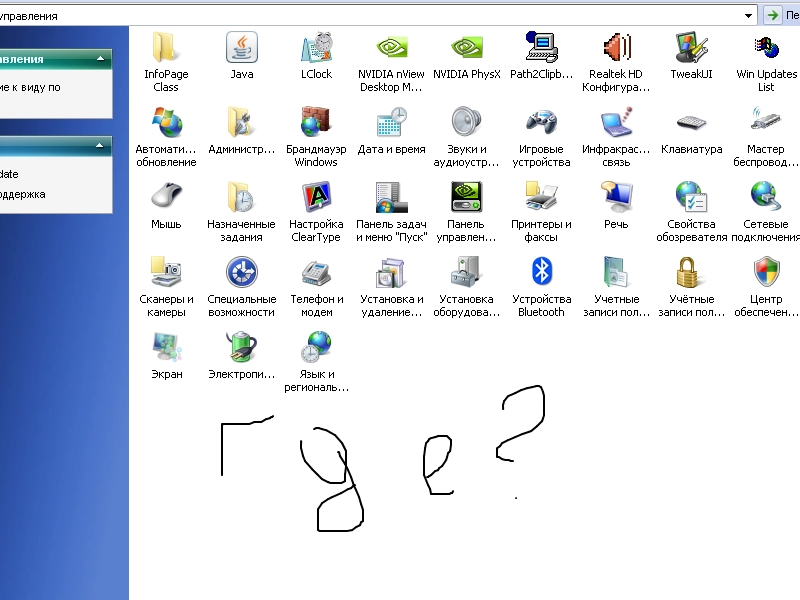800x600 pixels.
Task: Open Язык и региональные стандарты
Action: coord(316,347)
